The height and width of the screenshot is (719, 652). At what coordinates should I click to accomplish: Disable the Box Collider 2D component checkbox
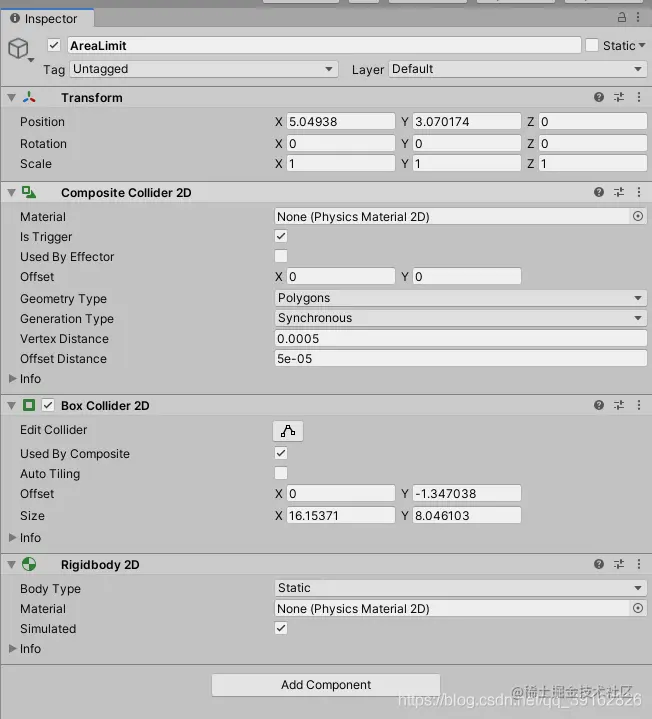point(48,405)
